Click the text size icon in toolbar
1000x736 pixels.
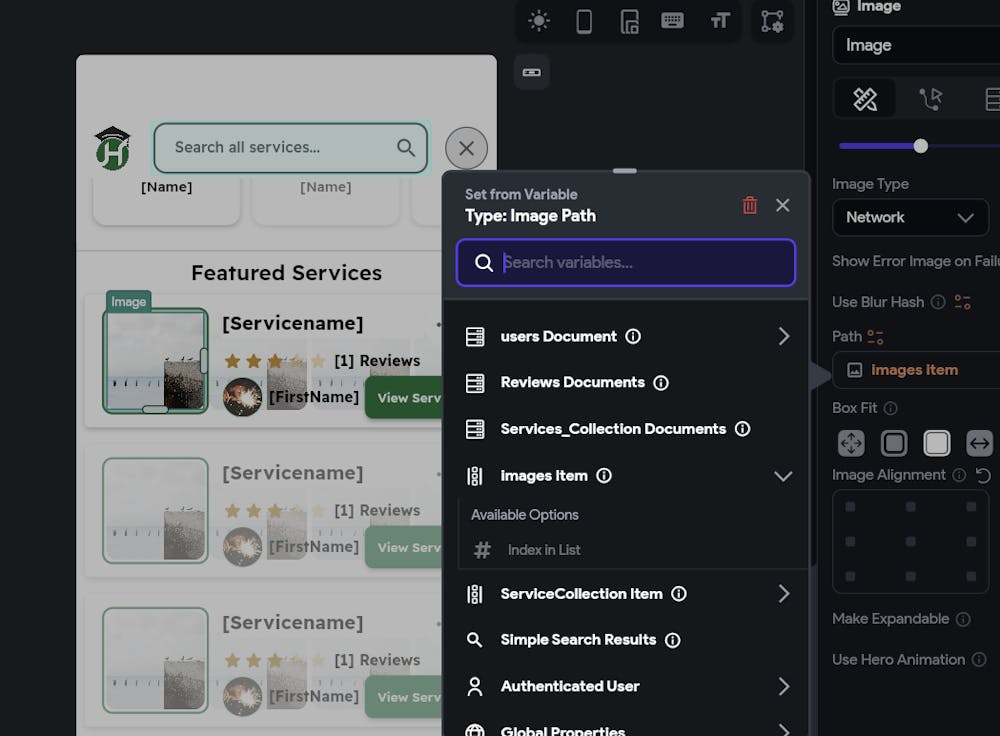[x=720, y=21]
